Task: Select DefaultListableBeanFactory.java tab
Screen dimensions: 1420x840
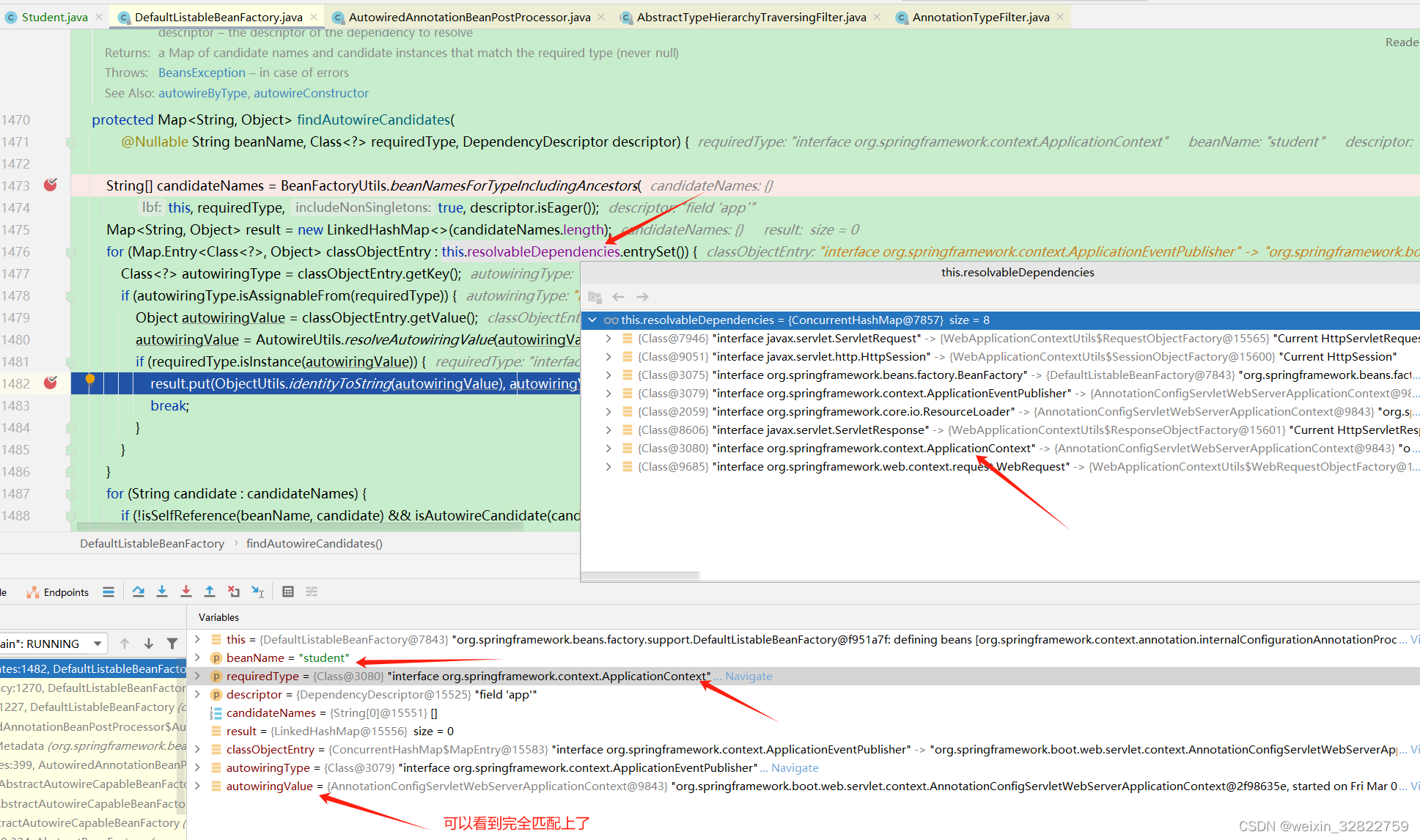Action: point(218,17)
